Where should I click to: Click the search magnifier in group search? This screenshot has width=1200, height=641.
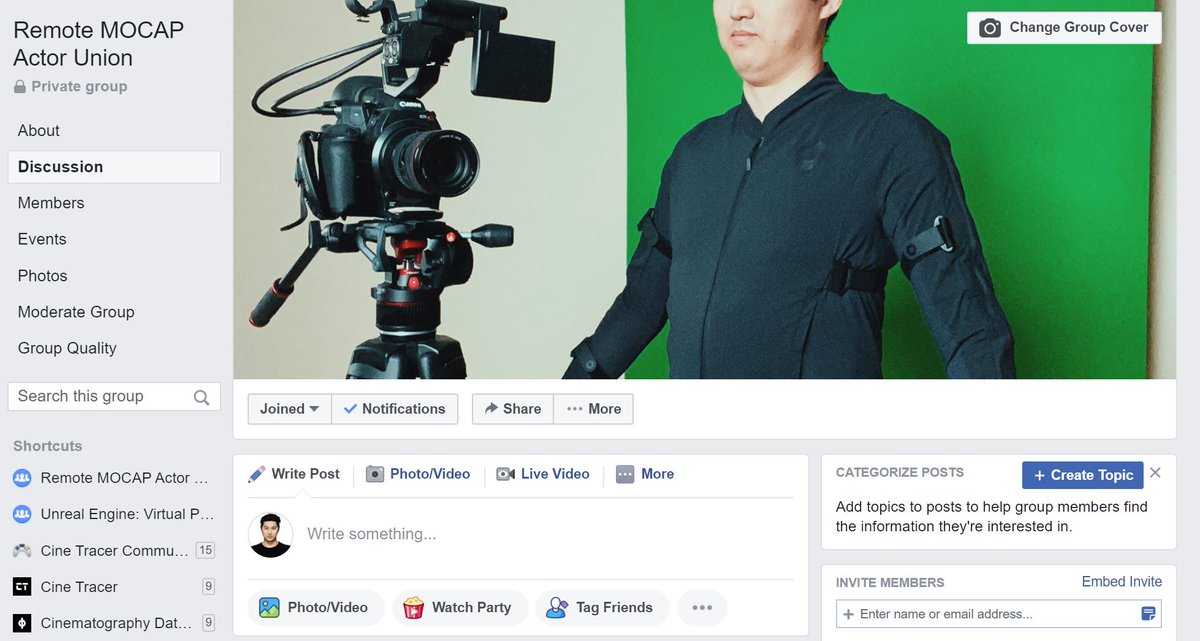[203, 396]
